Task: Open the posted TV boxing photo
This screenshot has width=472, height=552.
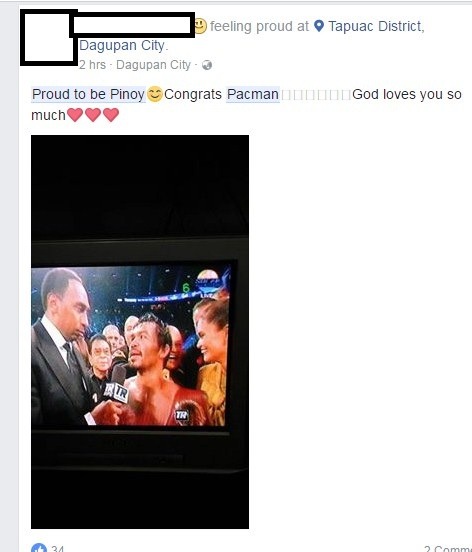Action: [140, 332]
